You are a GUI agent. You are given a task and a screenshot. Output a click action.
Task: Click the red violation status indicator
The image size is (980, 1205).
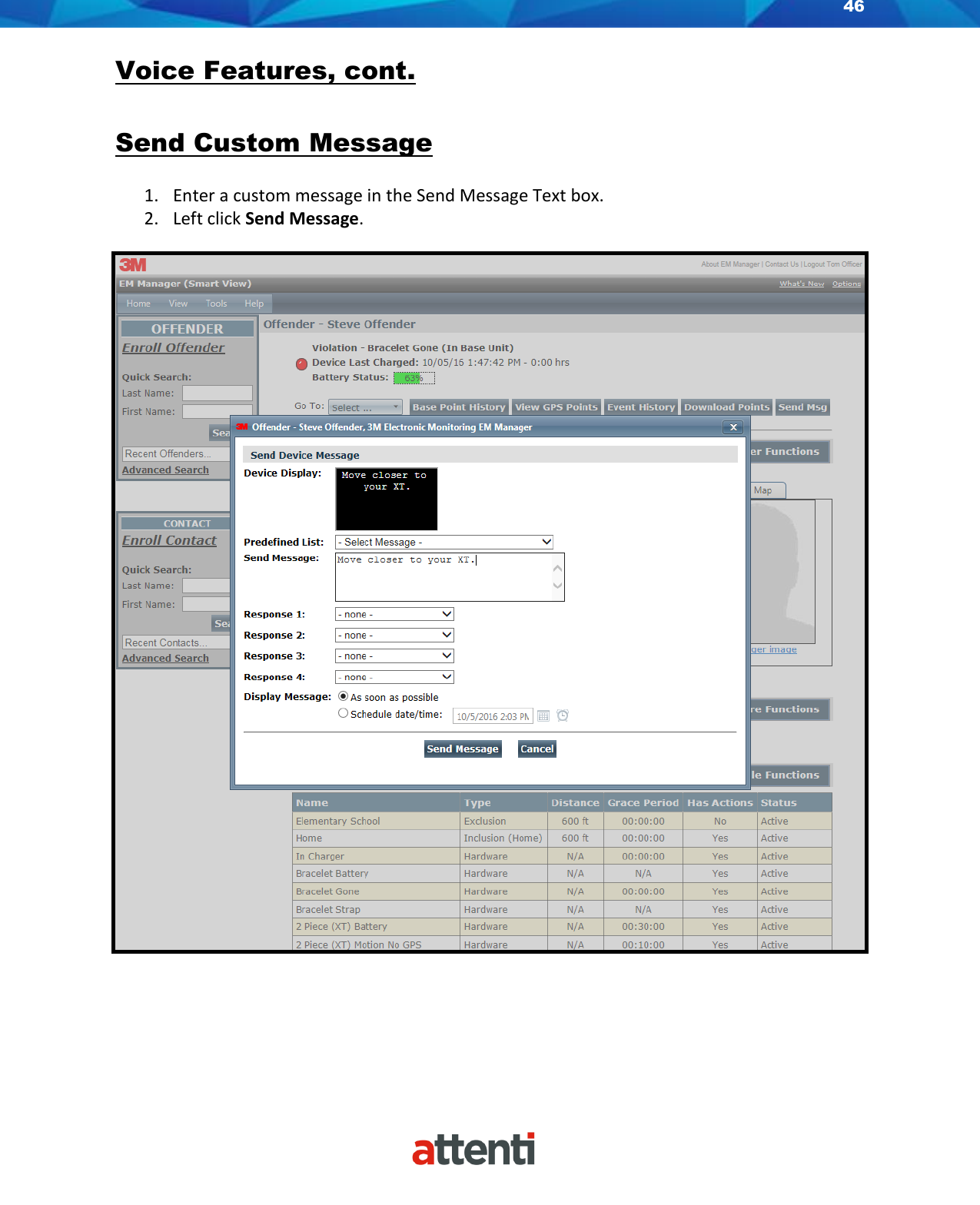(302, 364)
